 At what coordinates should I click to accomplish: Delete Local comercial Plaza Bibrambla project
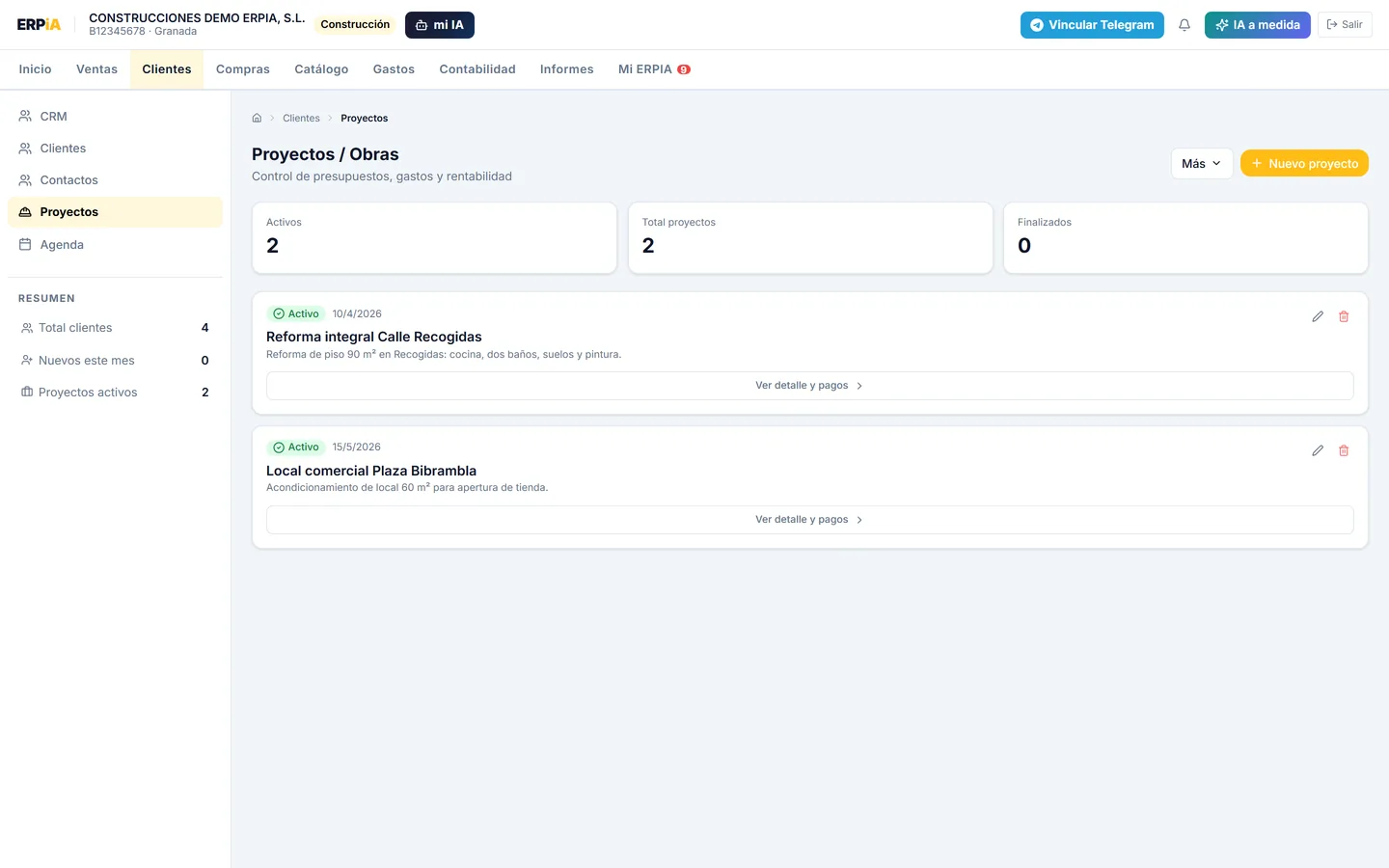coord(1344,450)
